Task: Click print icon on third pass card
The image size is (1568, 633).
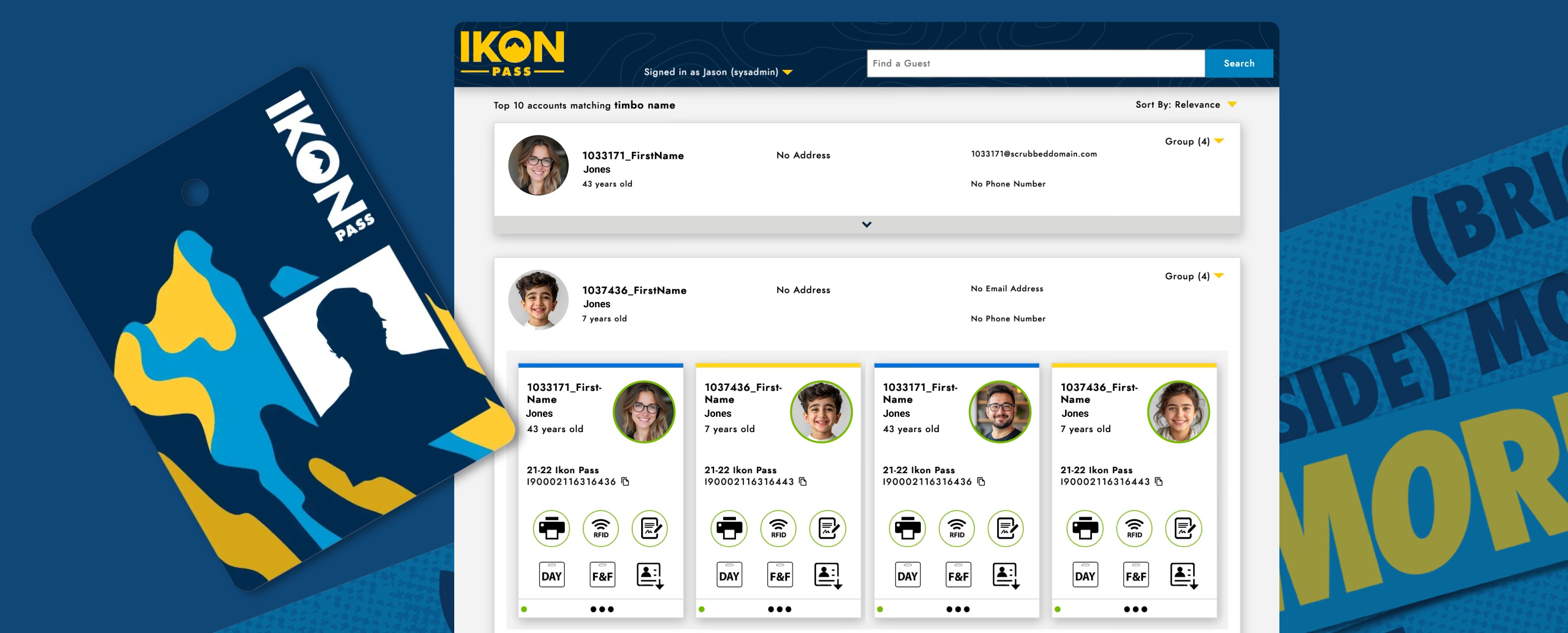Action: coord(907,528)
